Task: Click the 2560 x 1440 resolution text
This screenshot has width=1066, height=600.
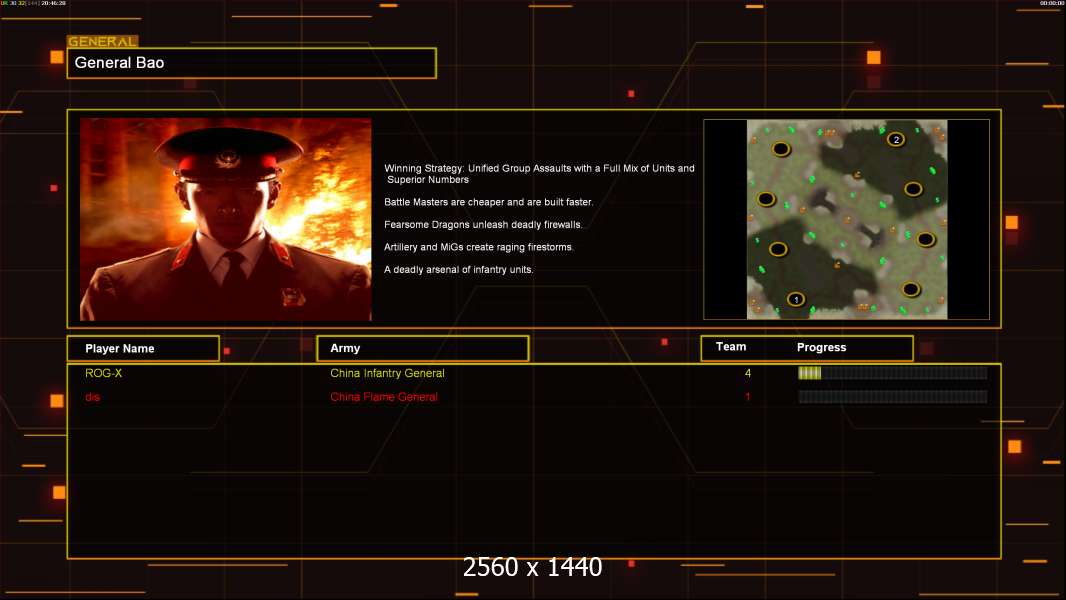Action: click(532, 567)
